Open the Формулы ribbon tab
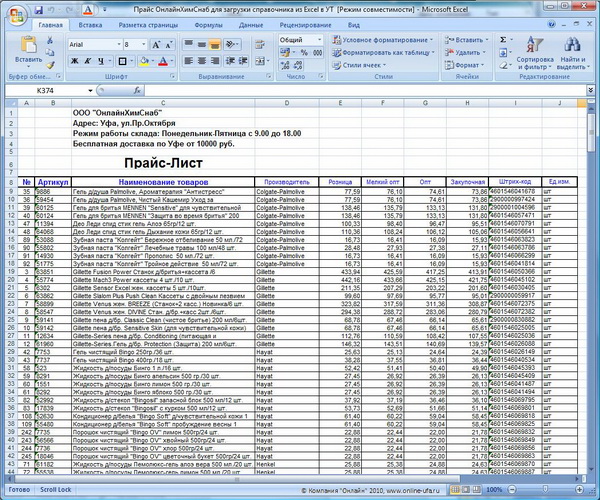 pos(208,25)
